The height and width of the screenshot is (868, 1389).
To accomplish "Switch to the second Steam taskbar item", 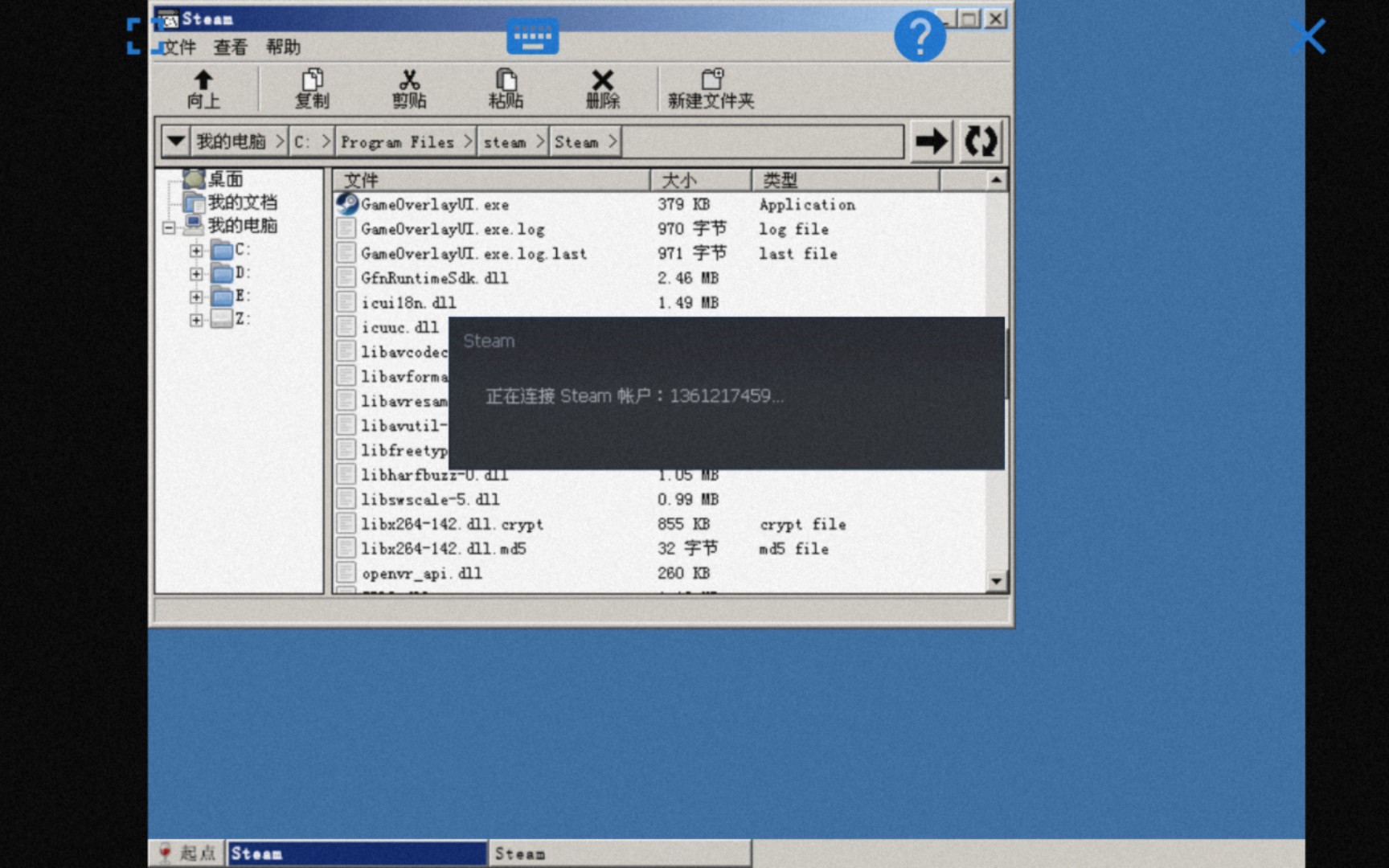I will (x=620, y=854).
